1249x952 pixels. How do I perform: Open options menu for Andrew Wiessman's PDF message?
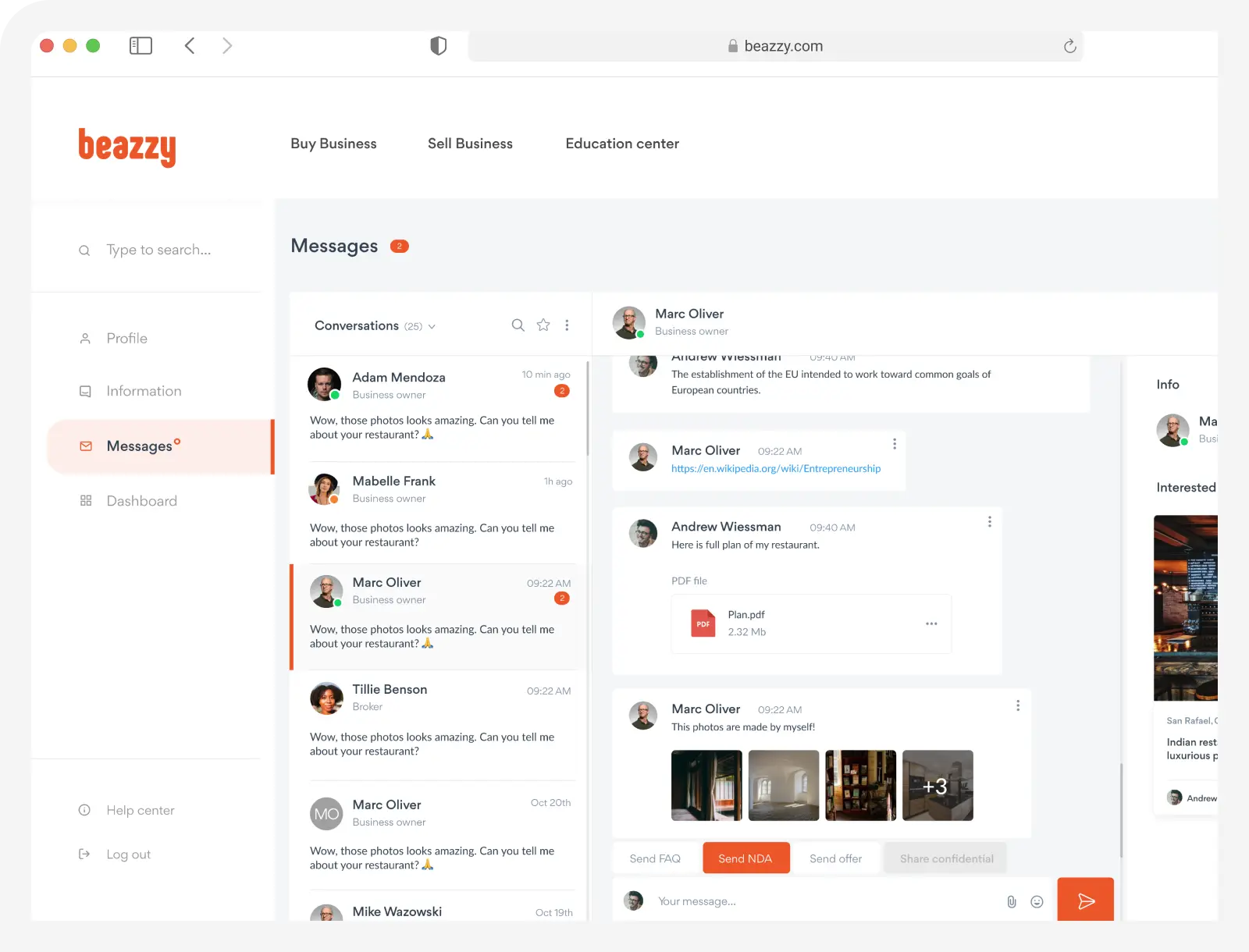pyautogui.click(x=989, y=521)
